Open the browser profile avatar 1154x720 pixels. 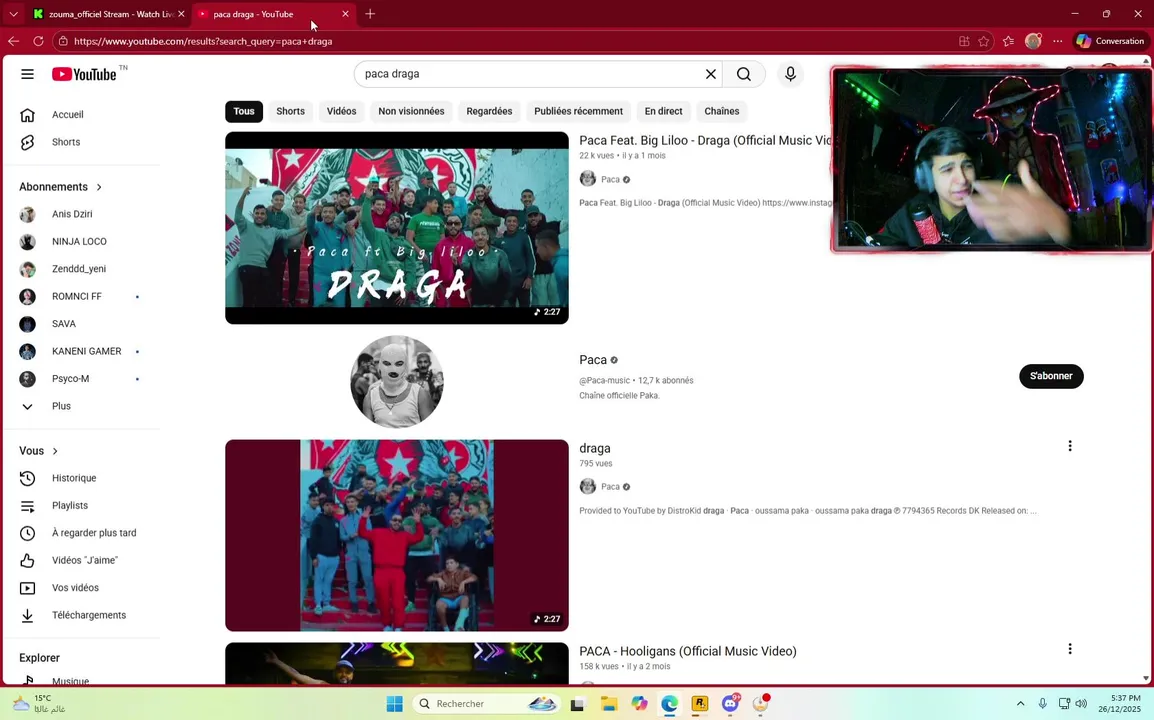1033,41
